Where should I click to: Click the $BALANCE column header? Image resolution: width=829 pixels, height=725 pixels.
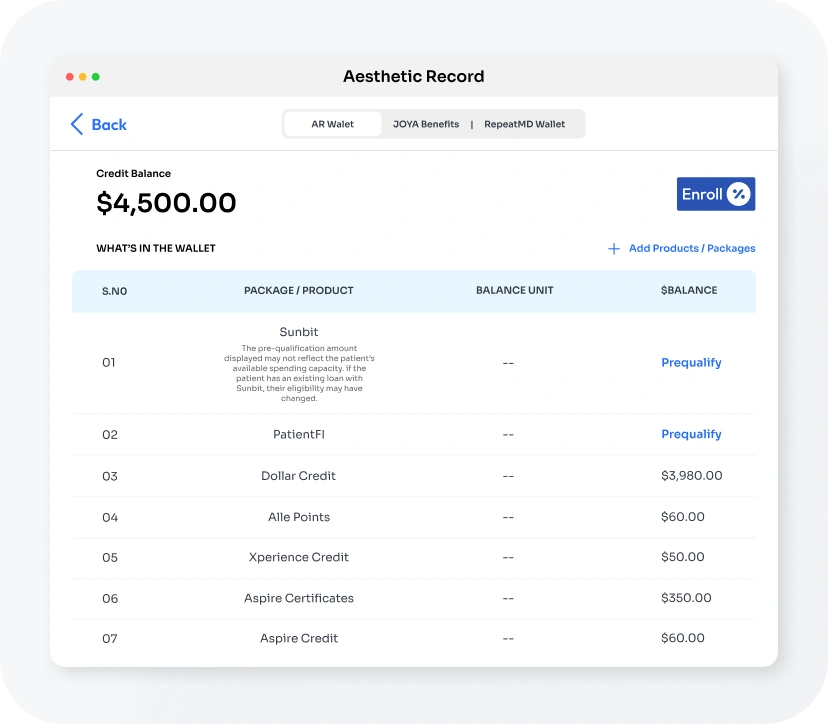click(689, 291)
